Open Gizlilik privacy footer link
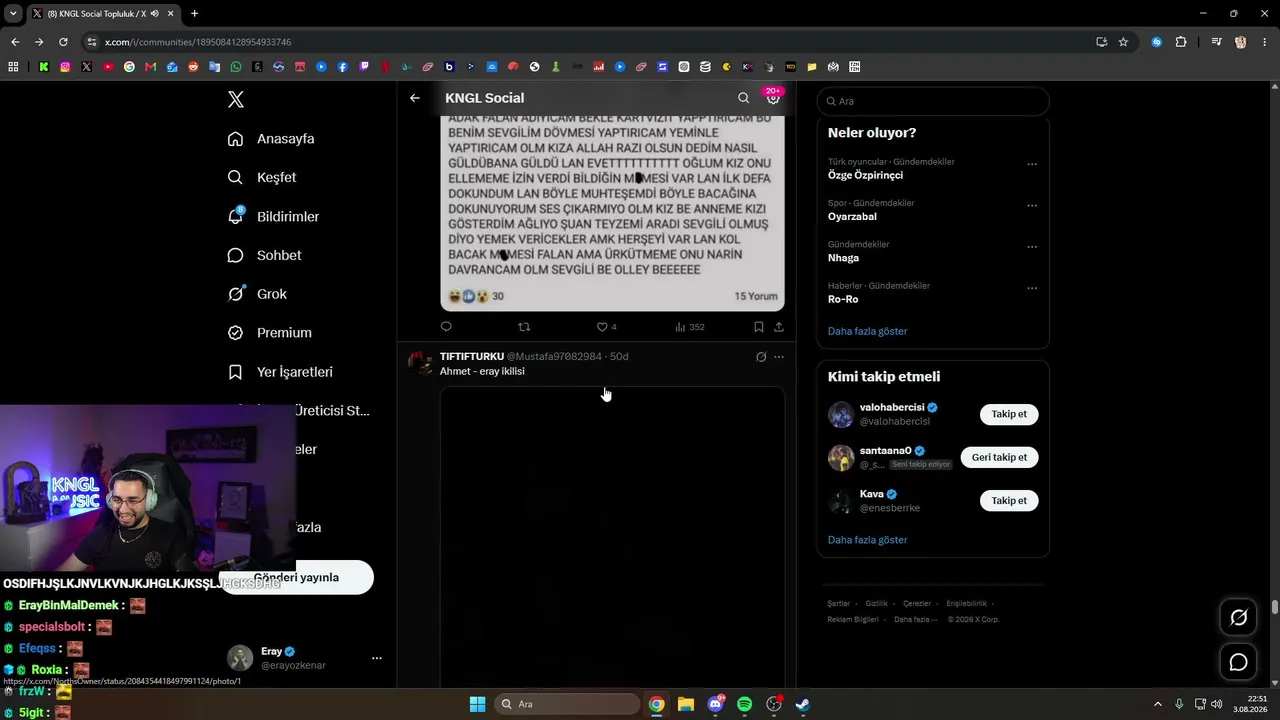This screenshot has width=1280, height=720. click(x=876, y=604)
